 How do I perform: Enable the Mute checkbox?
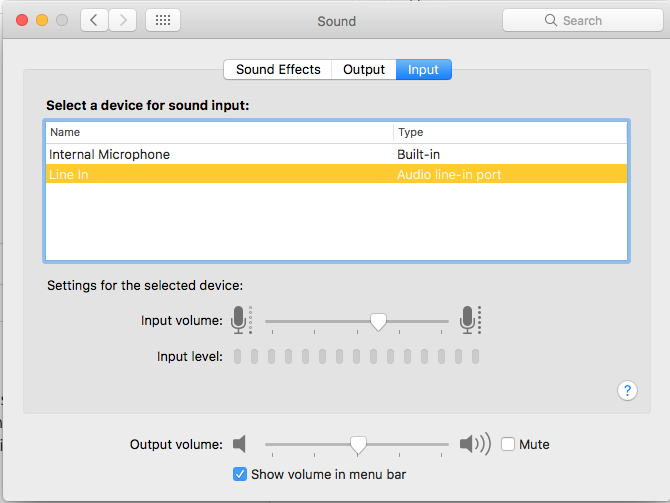[x=508, y=444]
